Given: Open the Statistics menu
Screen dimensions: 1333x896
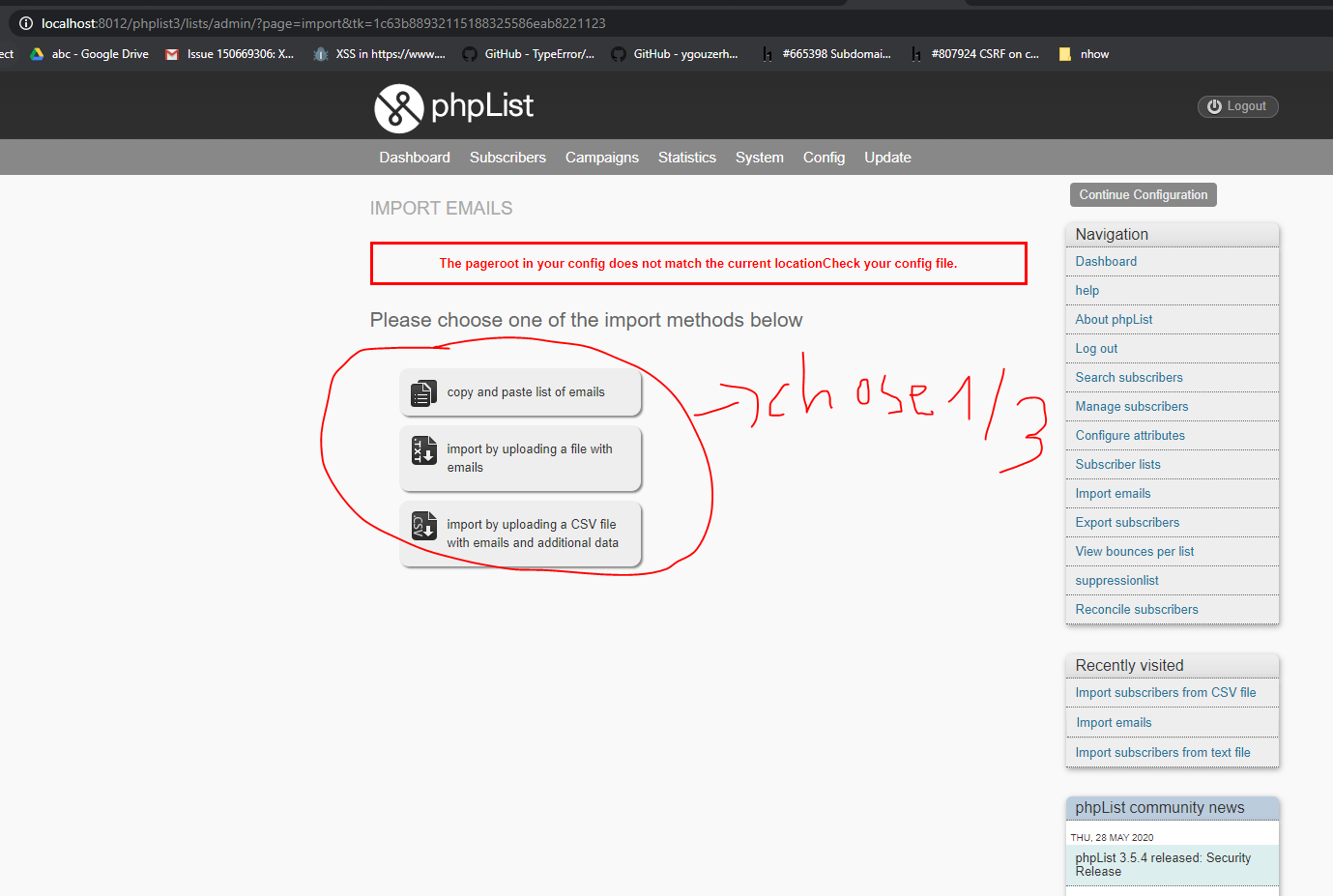Looking at the screenshot, I should (x=687, y=158).
